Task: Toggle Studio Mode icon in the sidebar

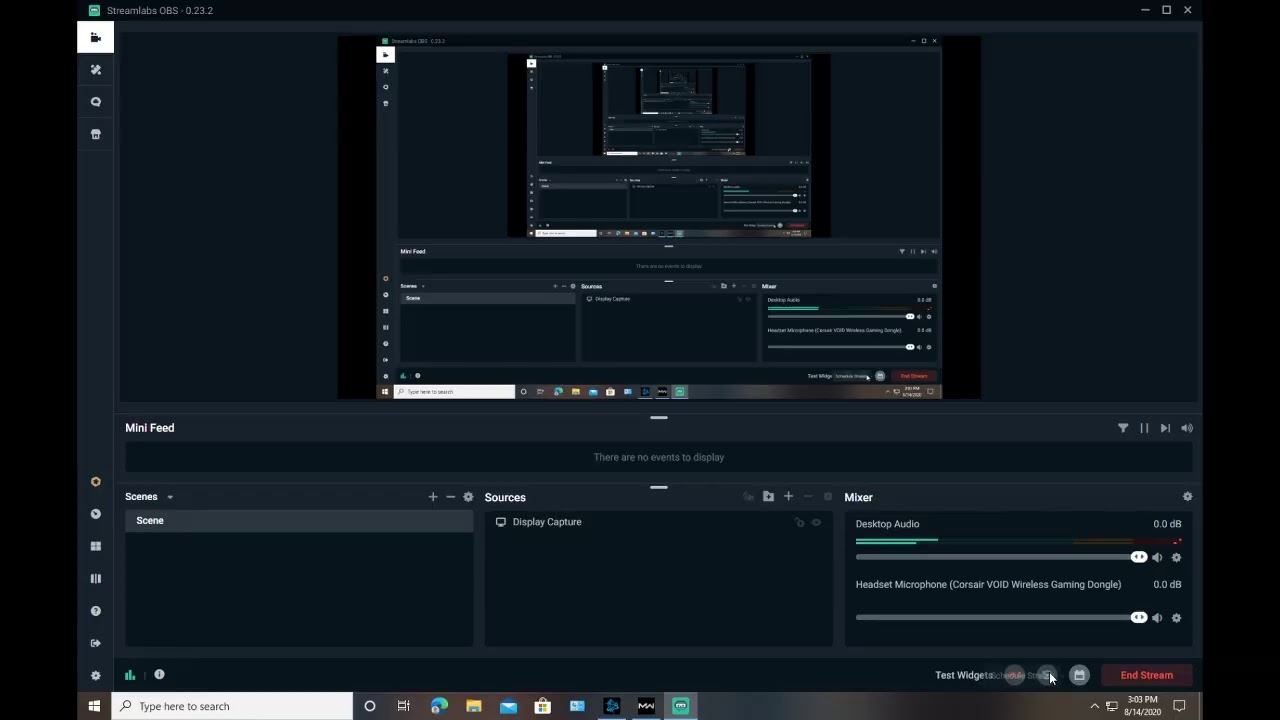Action: click(x=96, y=578)
